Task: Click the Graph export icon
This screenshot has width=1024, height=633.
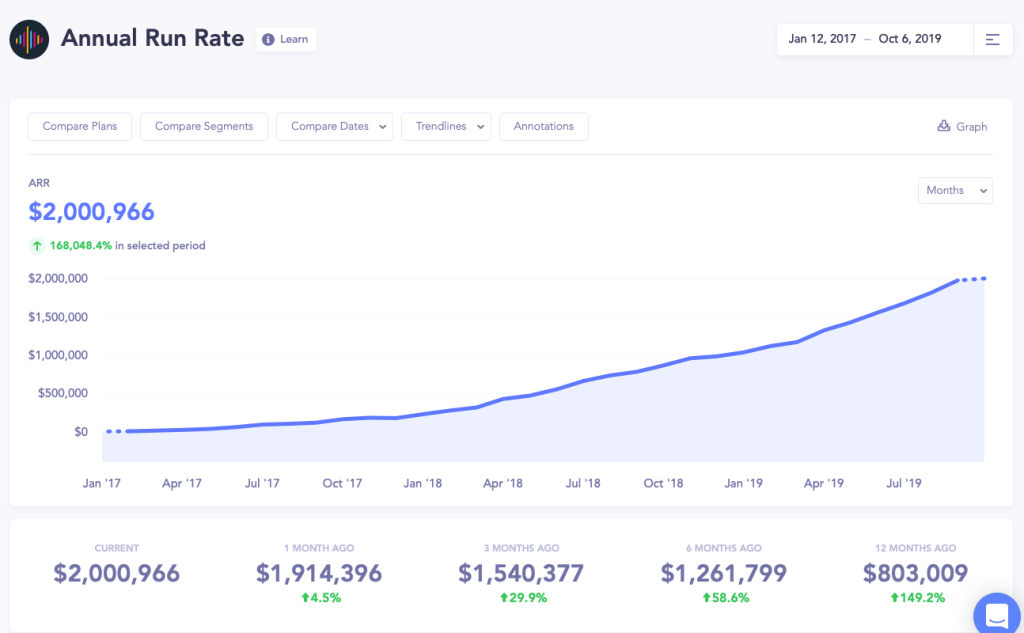Action: click(x=943, y=126)
